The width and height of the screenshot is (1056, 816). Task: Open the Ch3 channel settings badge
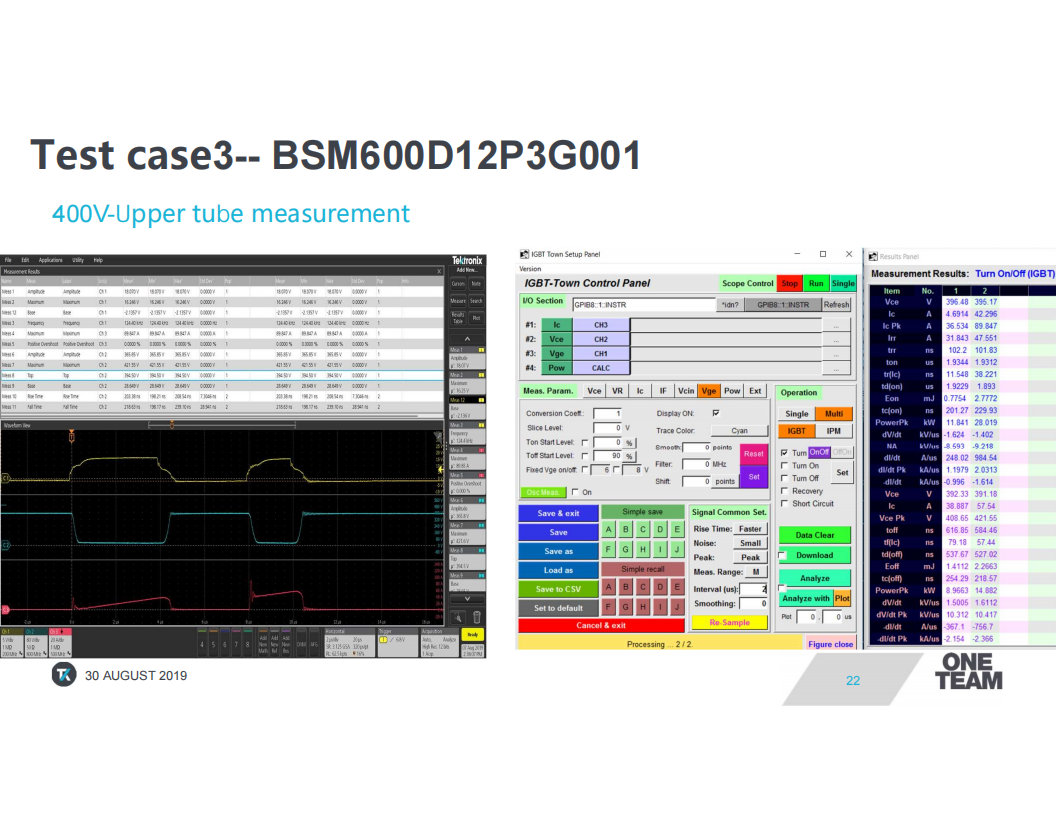click(x=60, y=642)
